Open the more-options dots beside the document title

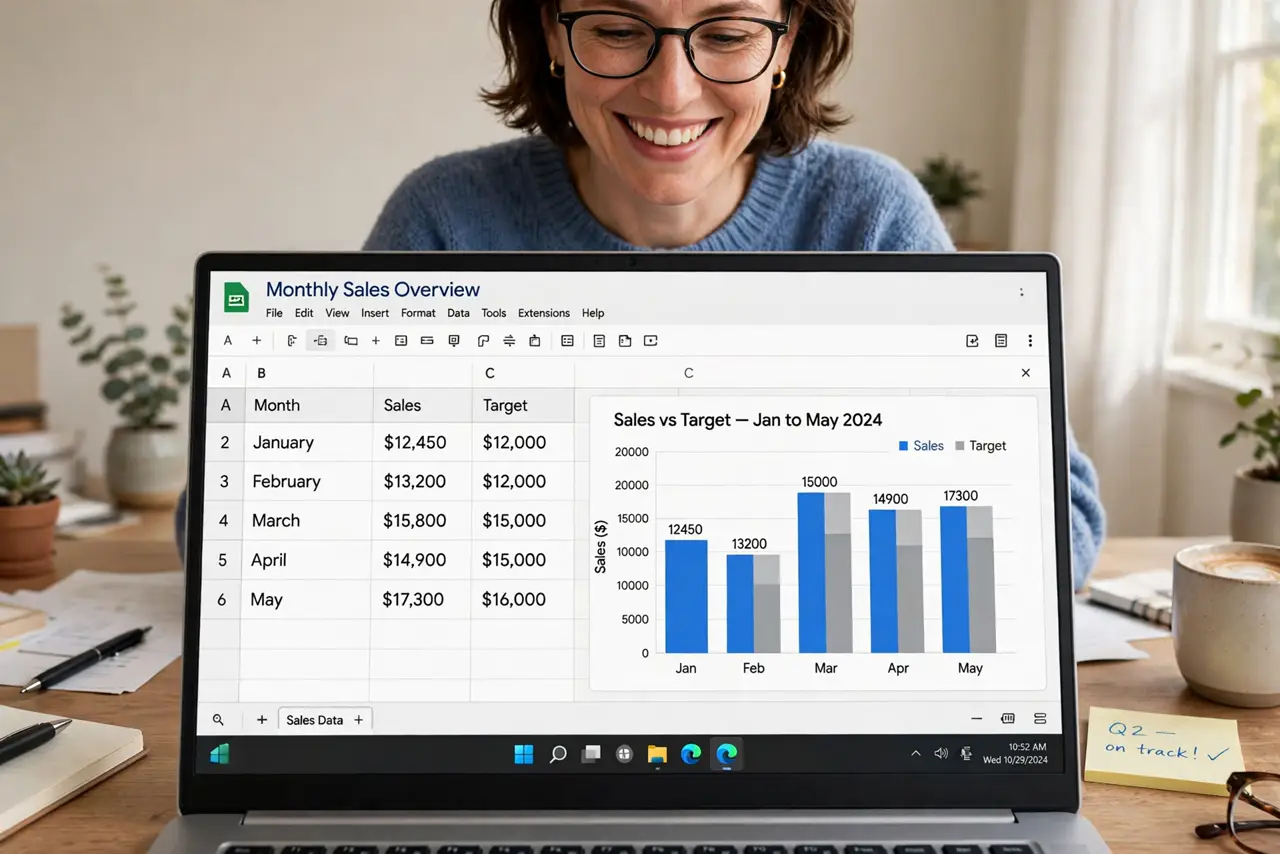1021,292
